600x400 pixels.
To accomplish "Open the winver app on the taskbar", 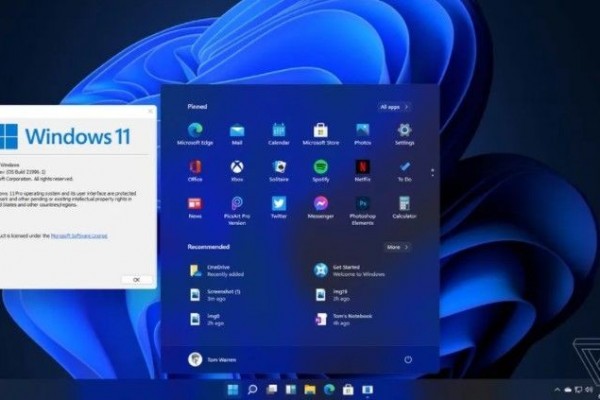I will [x=367, y=390].
